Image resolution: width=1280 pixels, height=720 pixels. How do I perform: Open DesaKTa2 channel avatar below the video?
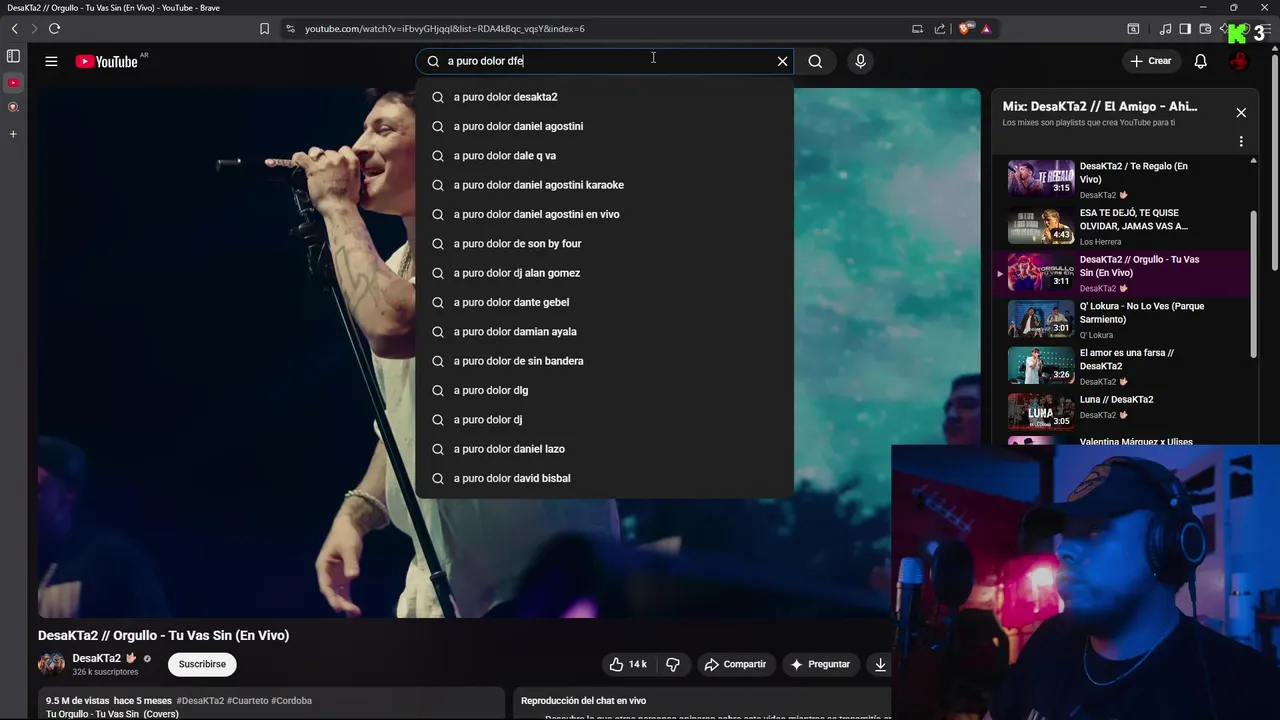[51, 664]
